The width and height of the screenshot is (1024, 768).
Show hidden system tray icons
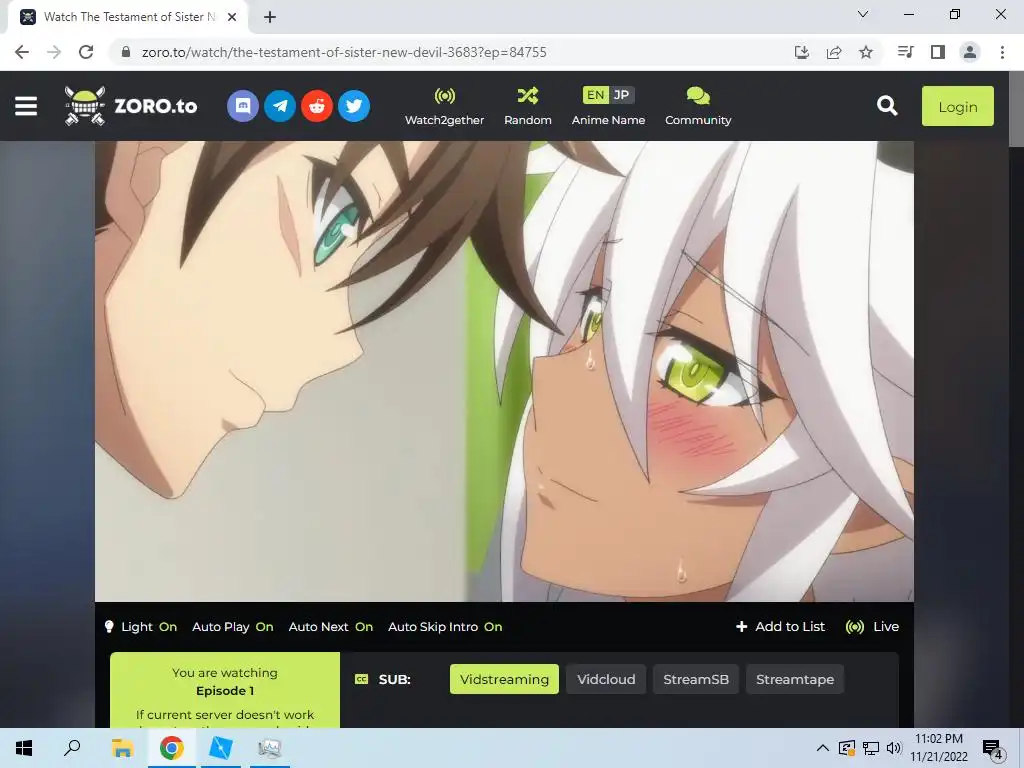823,748
